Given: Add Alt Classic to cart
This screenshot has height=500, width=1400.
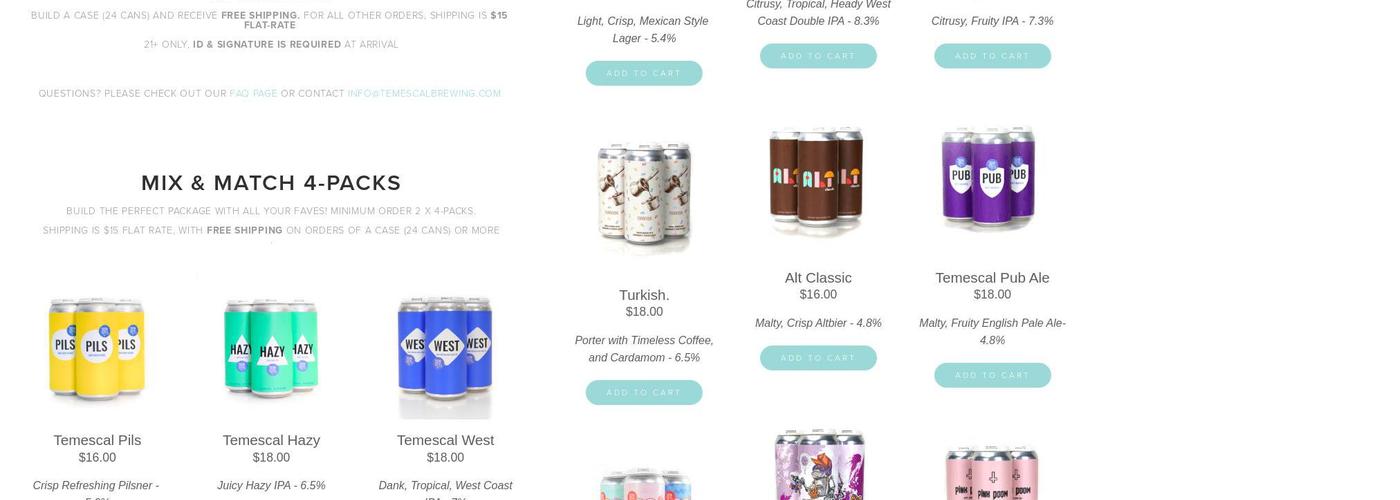Looking at the screenshot, I should pos(818,358).
